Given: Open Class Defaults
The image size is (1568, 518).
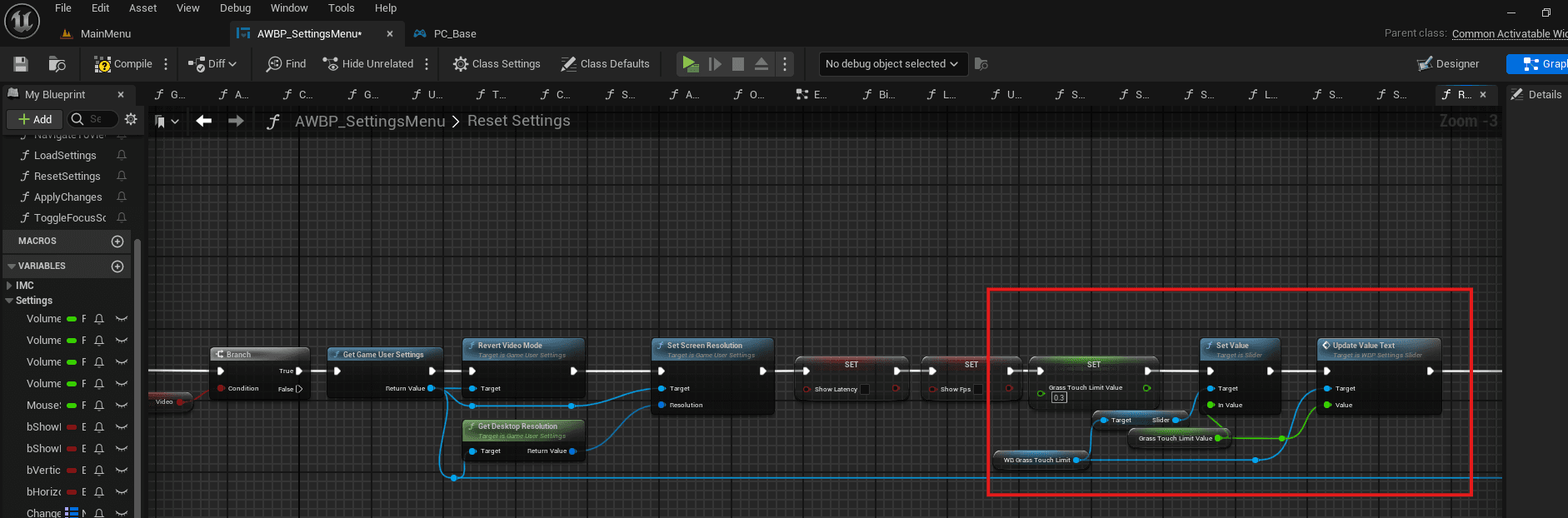Looking at the screenshot, I should (605, 64).
